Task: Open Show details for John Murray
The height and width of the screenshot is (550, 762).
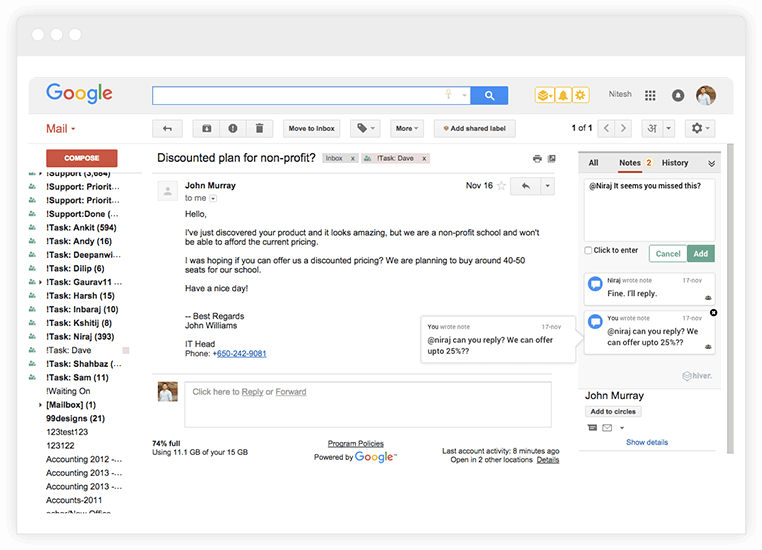Action: 647,442
